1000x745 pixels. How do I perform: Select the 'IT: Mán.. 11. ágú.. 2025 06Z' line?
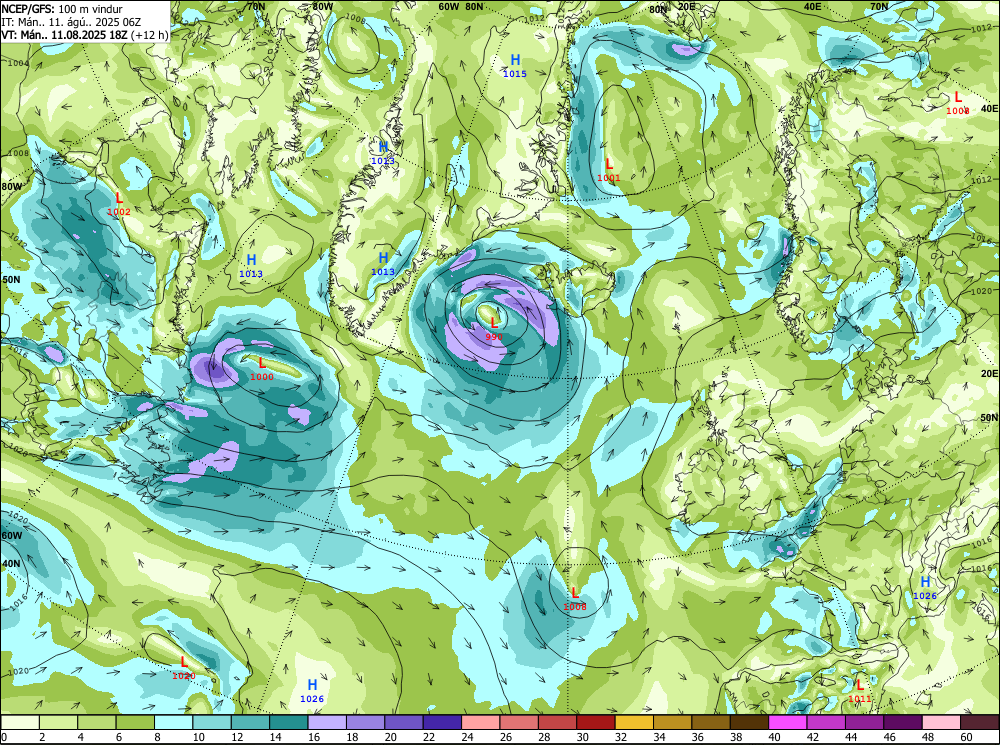point(71,22)
